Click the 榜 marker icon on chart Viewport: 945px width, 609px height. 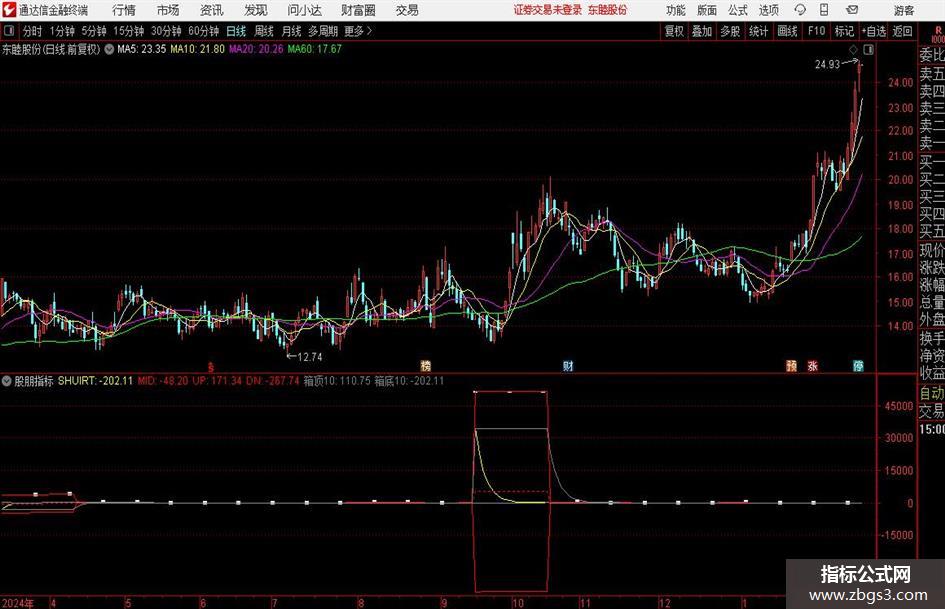click(x=425, y=366)
